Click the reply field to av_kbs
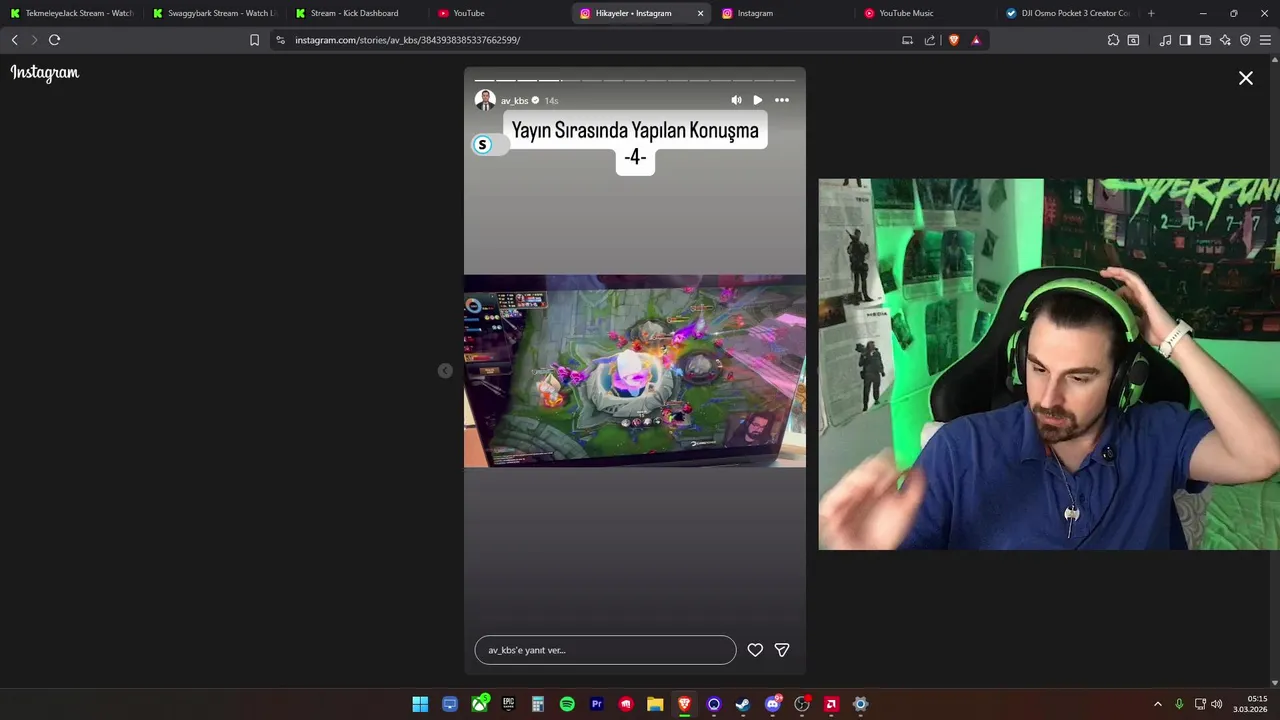Viewport: 1280px width, 720px height. (x=605, y=650)
